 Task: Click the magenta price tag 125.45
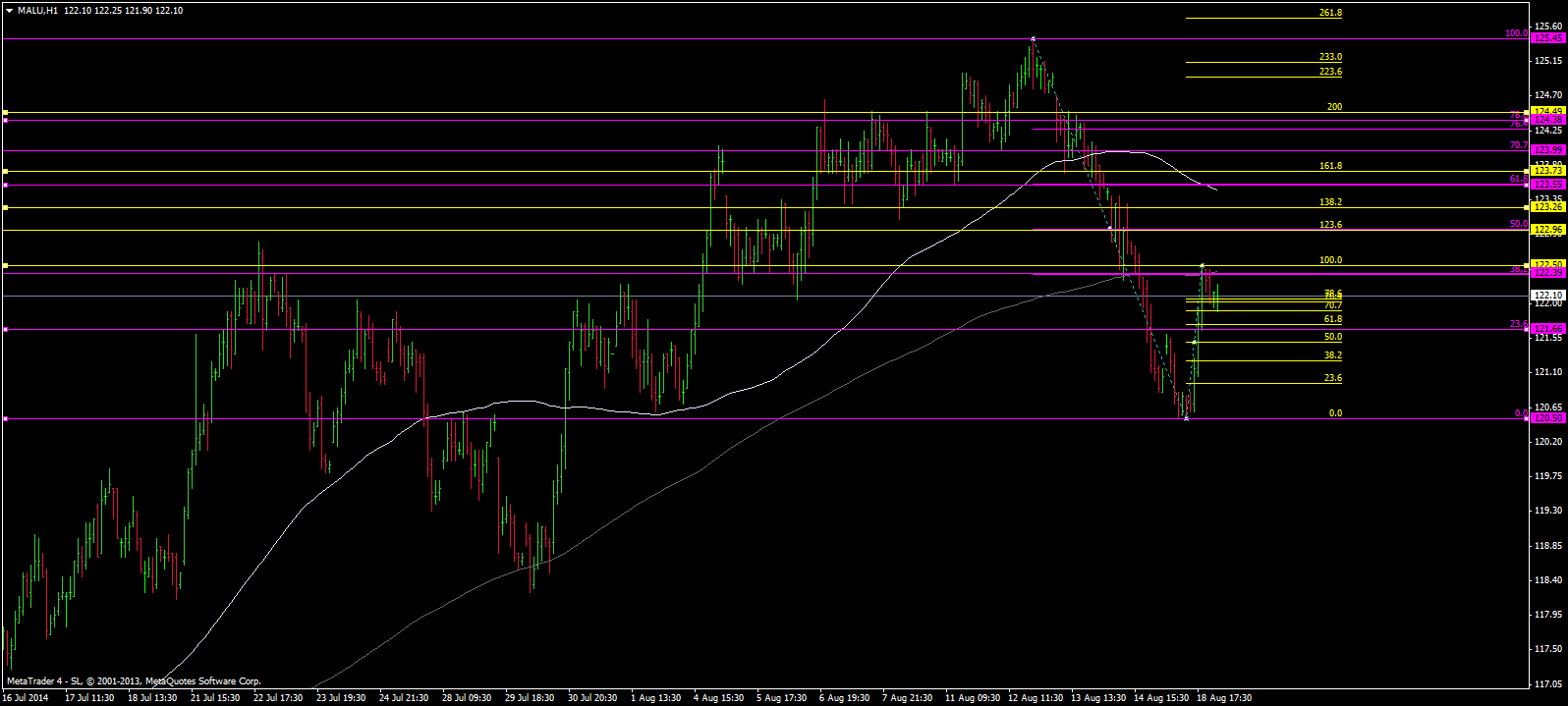pyautogui.click(x=1547, y=38)
